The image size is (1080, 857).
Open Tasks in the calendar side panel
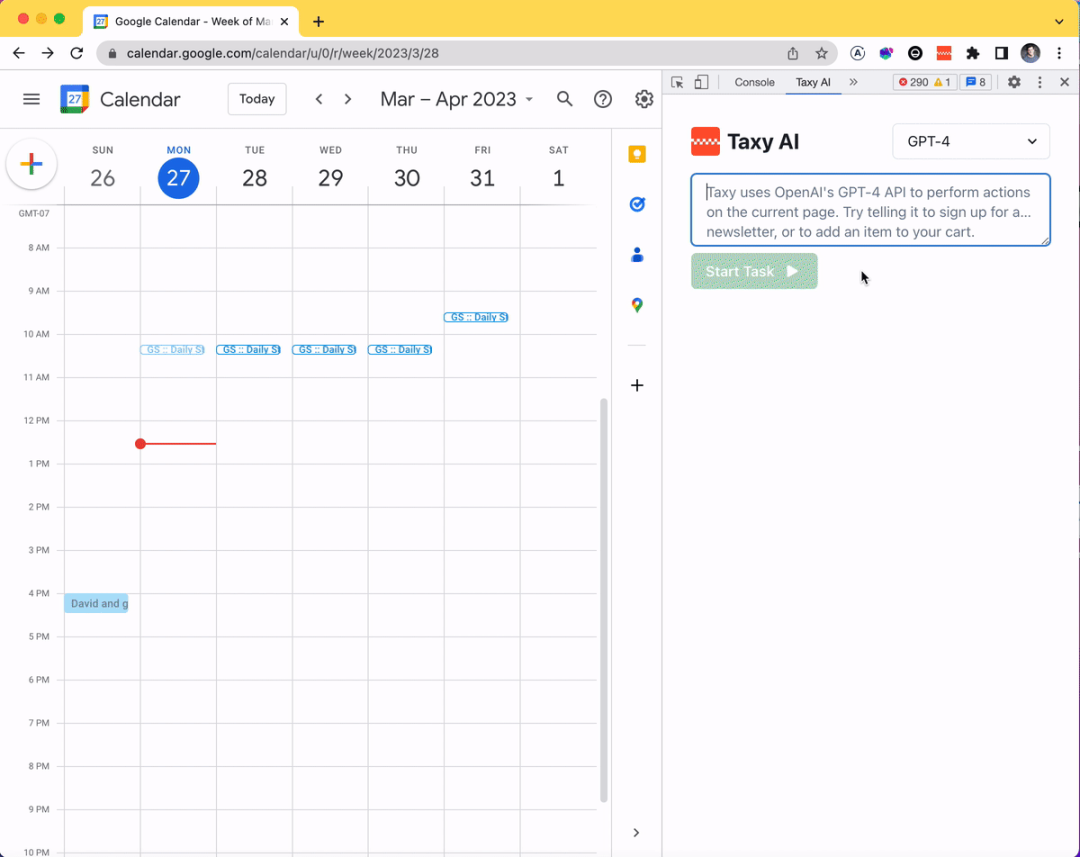(637, 204)
